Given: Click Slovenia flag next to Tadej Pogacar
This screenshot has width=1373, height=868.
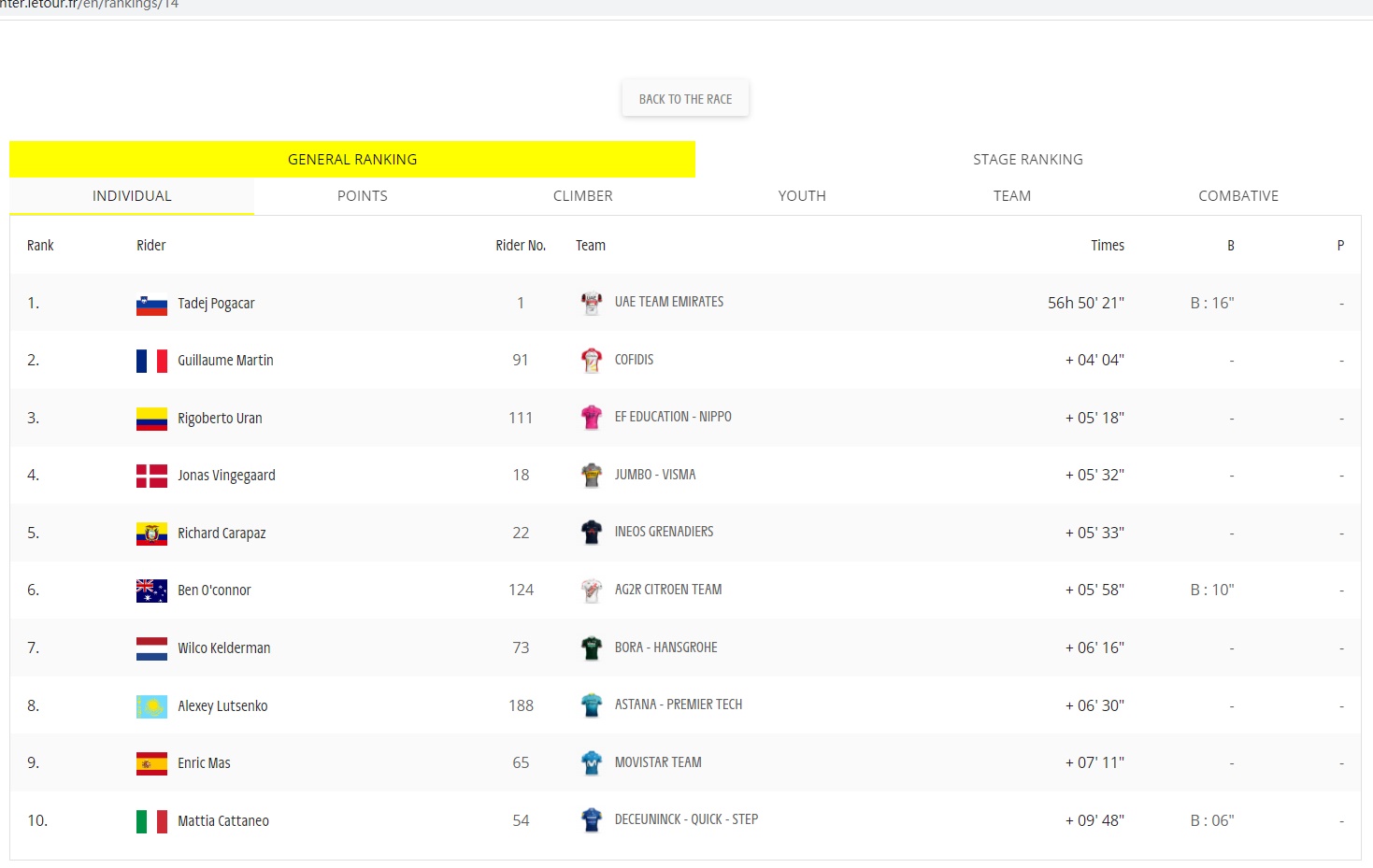Looking at the screenshot, I should click(151, 304).
